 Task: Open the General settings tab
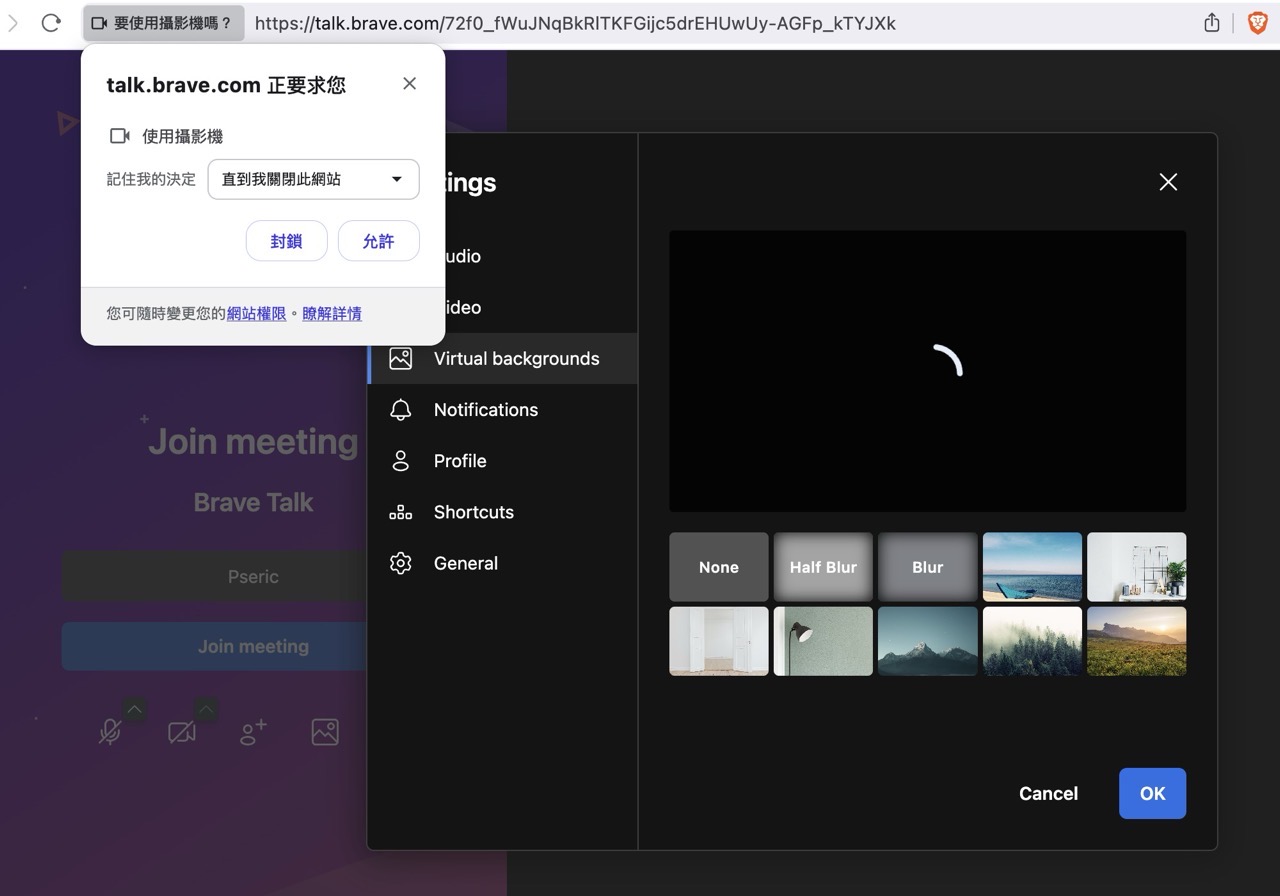coord(503,563)
